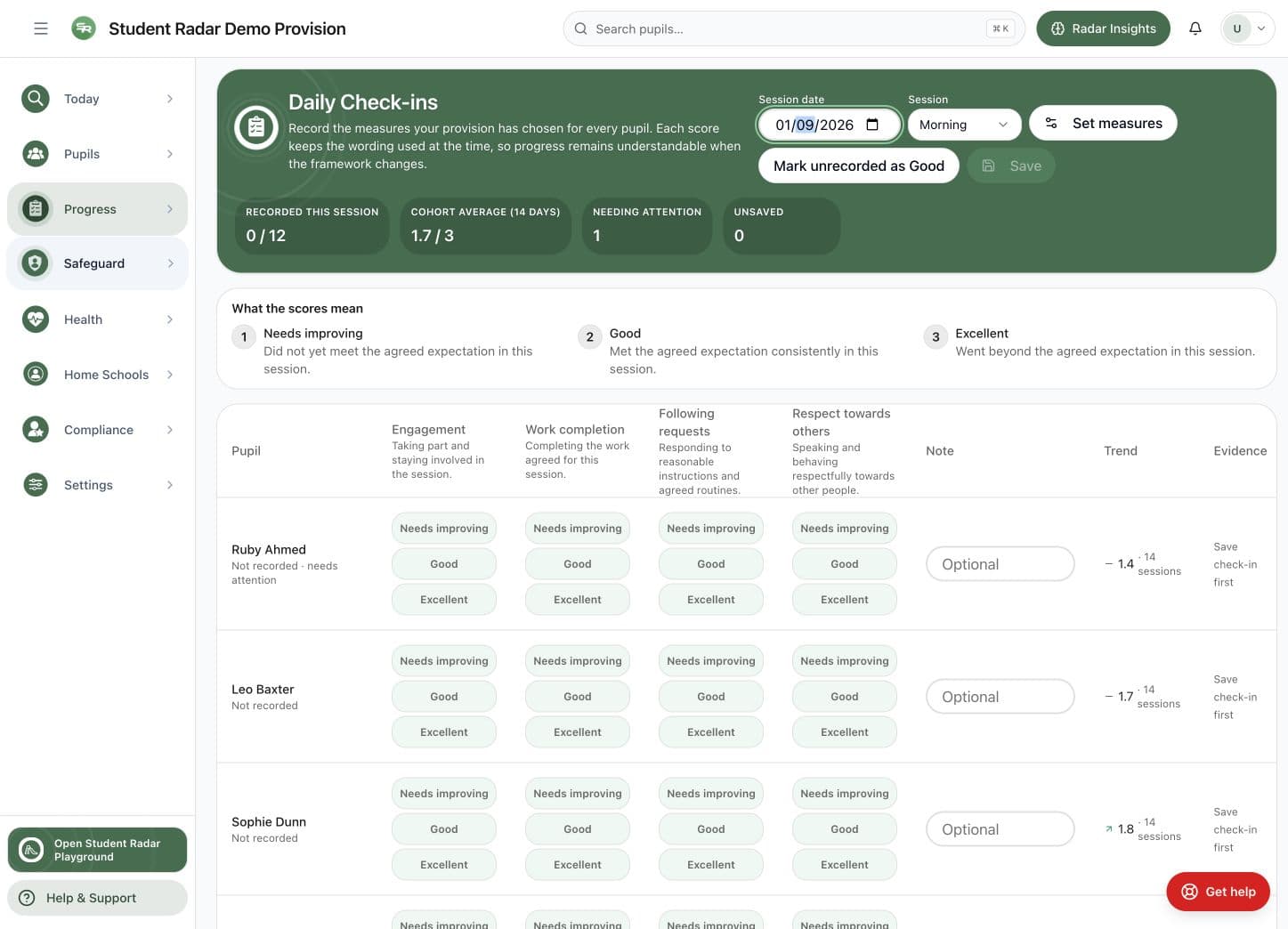
Task: Click the Compliance sidebar icon
Action: tap(36, 430)
